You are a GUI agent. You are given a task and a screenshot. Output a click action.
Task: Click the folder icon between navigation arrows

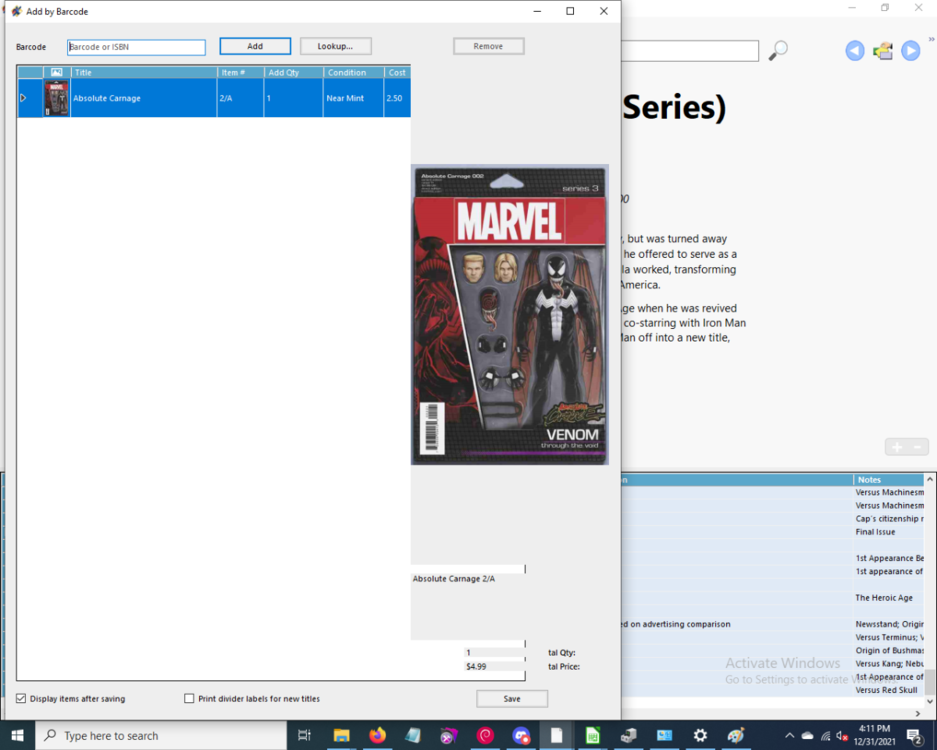pos(882,51)
